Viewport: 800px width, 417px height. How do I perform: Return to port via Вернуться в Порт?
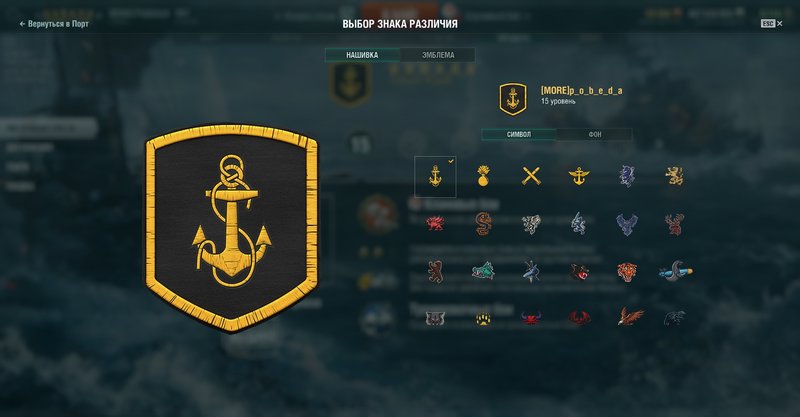[54, 23]
